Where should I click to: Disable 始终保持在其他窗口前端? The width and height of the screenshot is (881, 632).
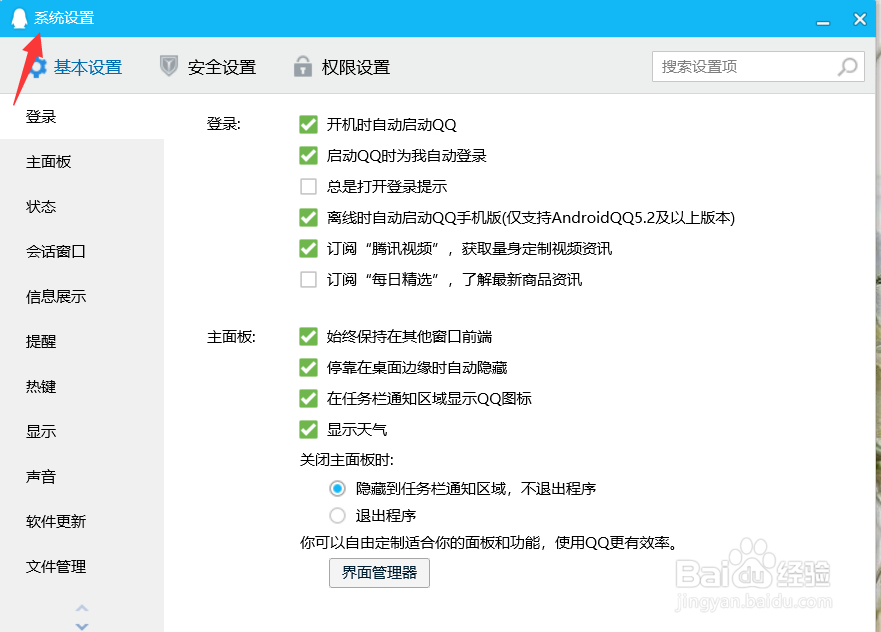[308, 337]
